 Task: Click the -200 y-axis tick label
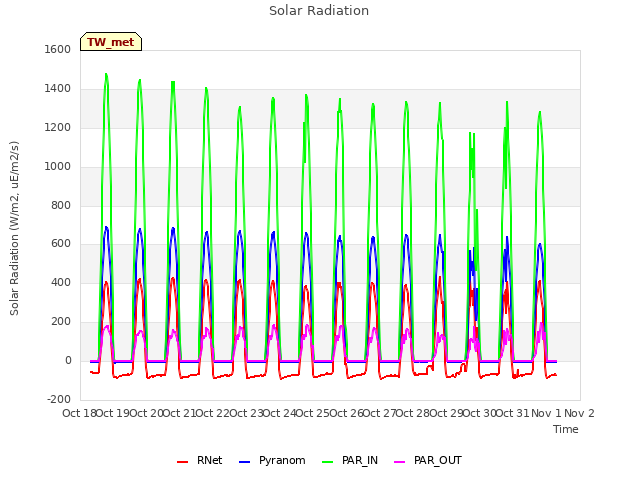click(x=59, y=399)
